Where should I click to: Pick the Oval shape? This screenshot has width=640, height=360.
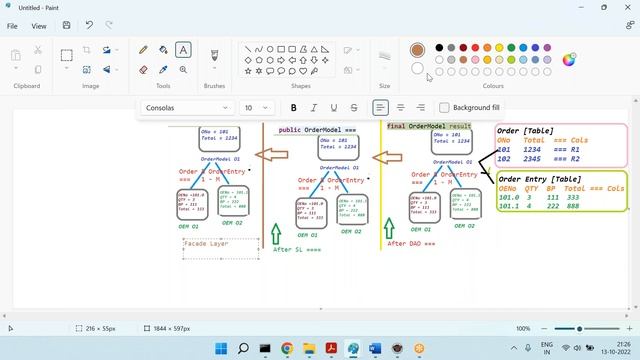pyautogui.click(x=270, y=49)
